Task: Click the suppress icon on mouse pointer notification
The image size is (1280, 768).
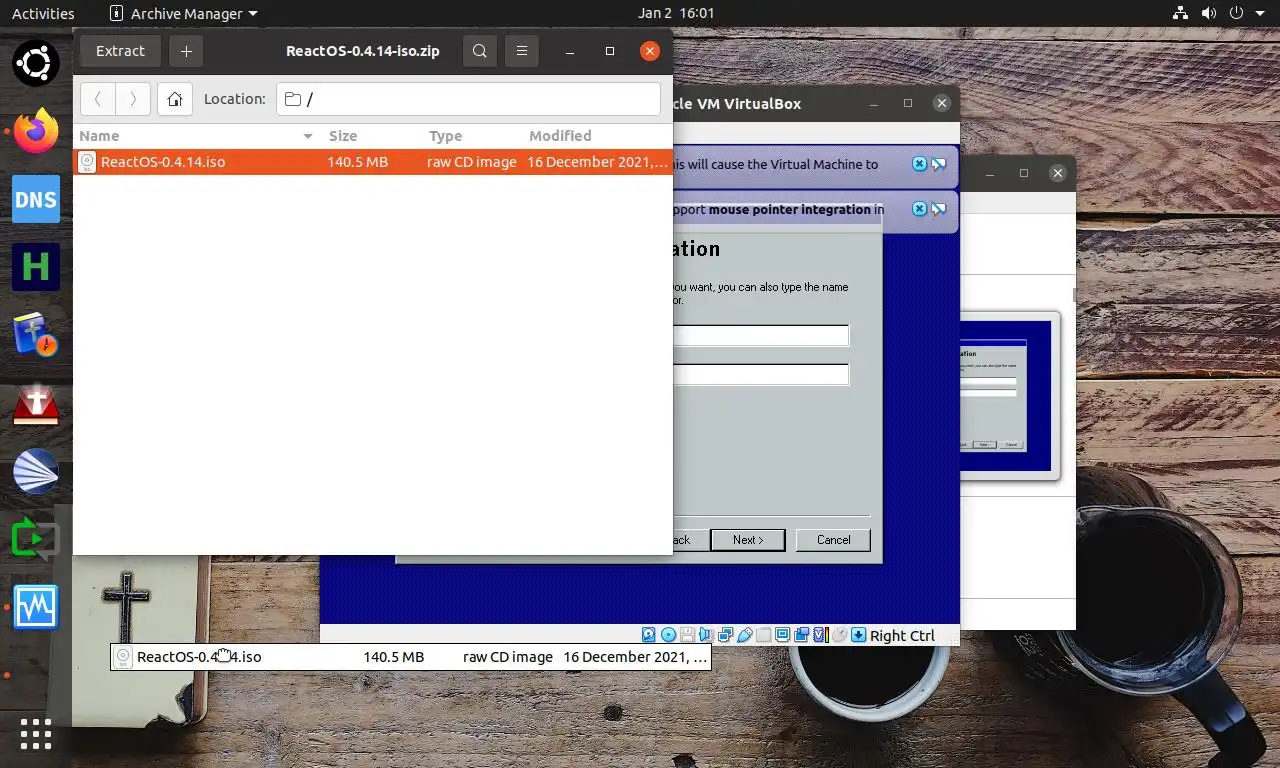Action: [x=939, y=209]
